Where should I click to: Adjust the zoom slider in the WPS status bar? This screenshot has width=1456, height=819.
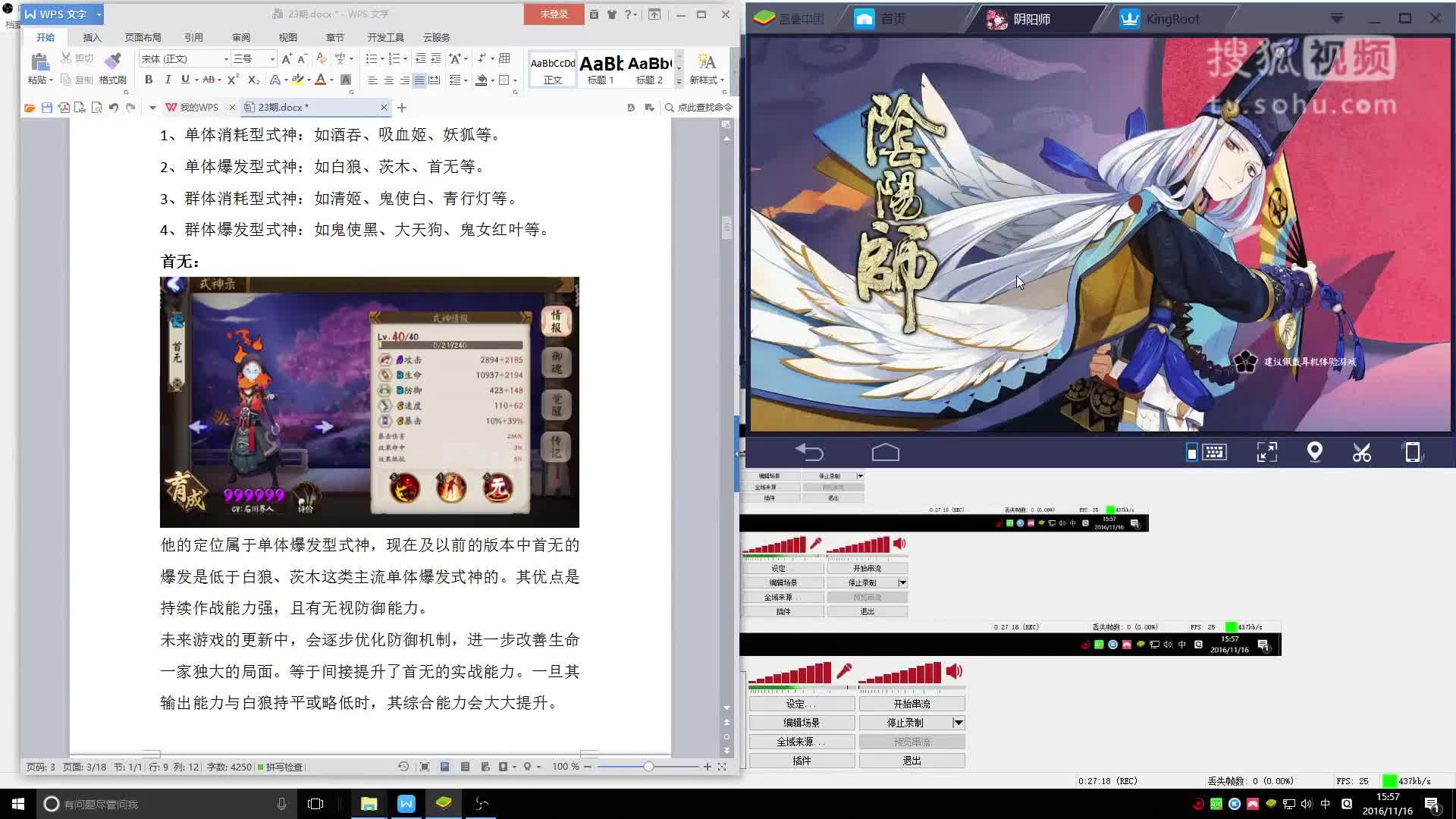648,767
